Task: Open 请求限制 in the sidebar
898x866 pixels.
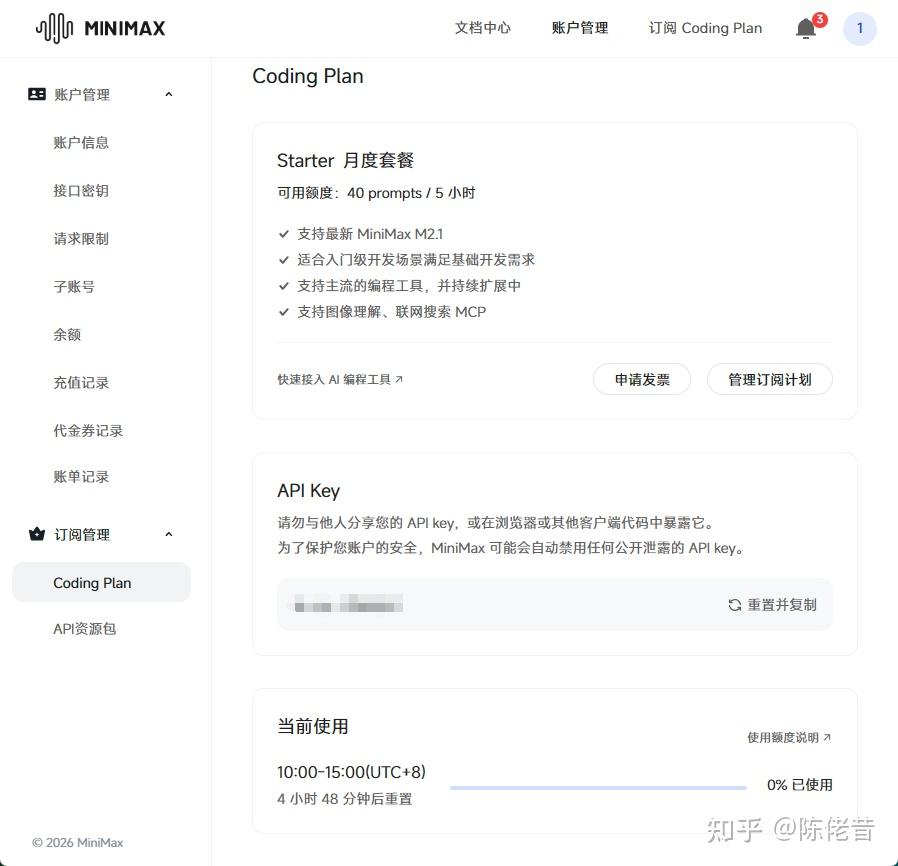Action: 81,239
